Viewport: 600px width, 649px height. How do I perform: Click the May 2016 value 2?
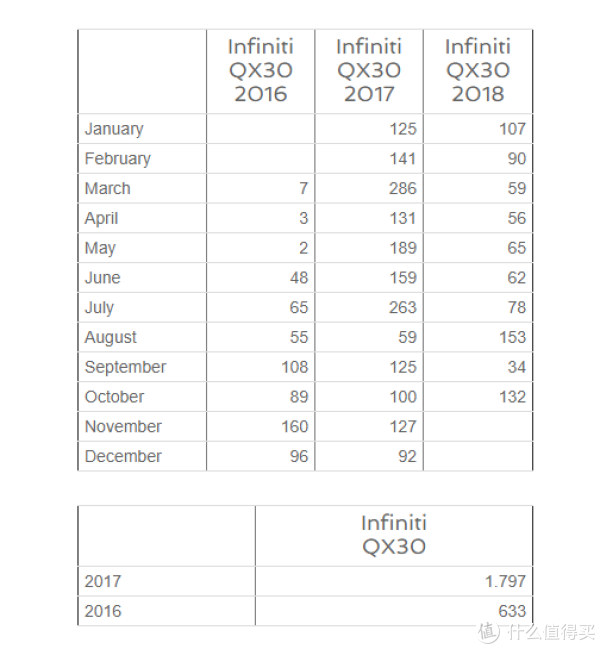point(304,248)
